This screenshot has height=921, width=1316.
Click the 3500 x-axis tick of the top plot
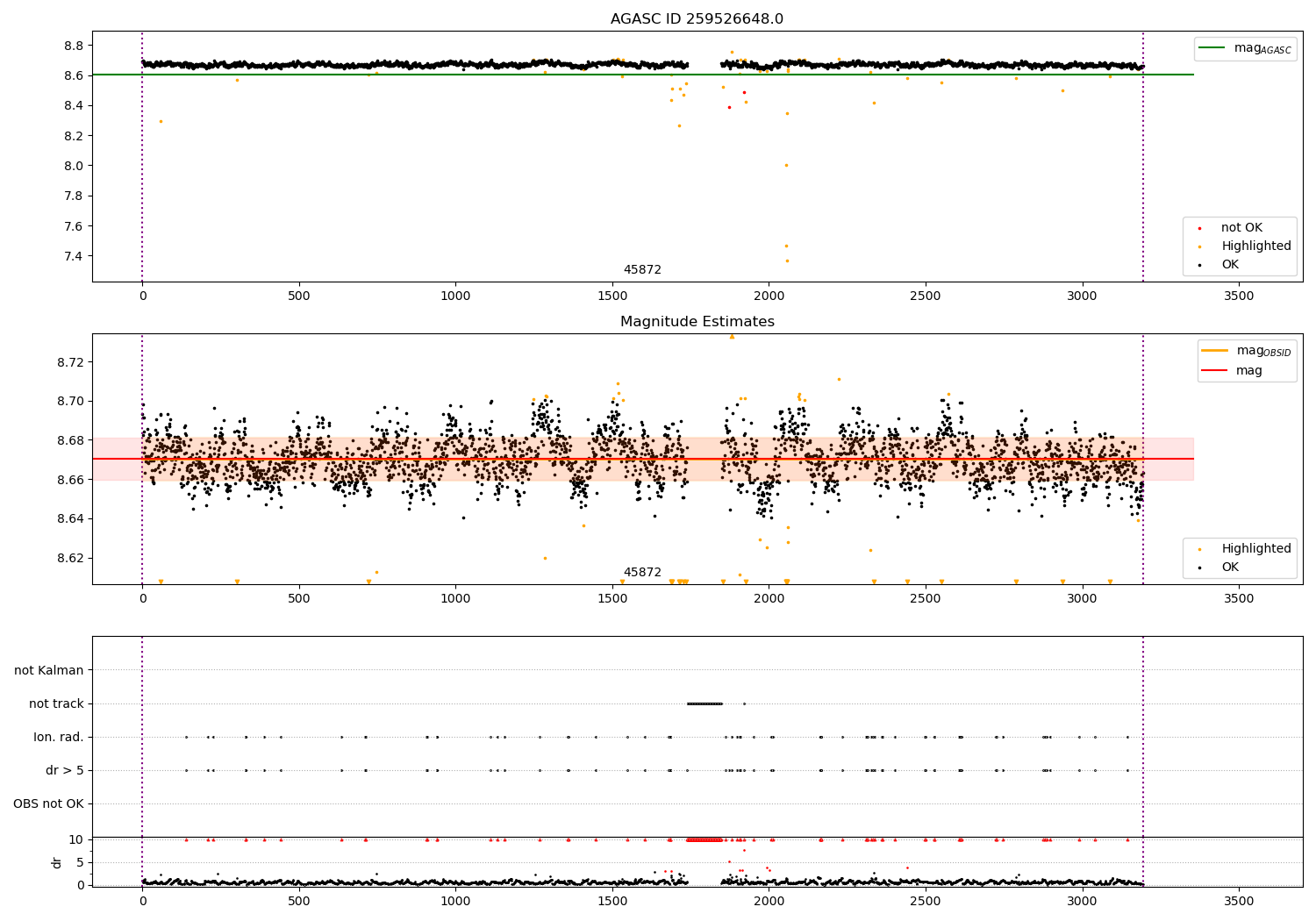[x=1239, y=296]
